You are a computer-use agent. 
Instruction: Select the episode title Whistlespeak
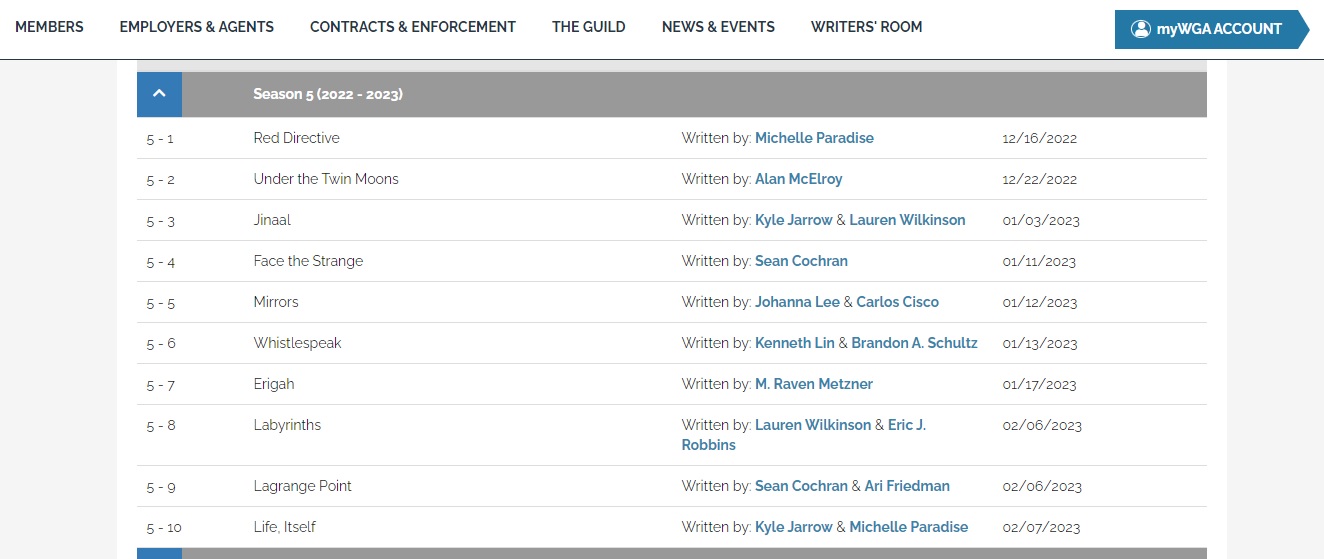click(297, 343)
